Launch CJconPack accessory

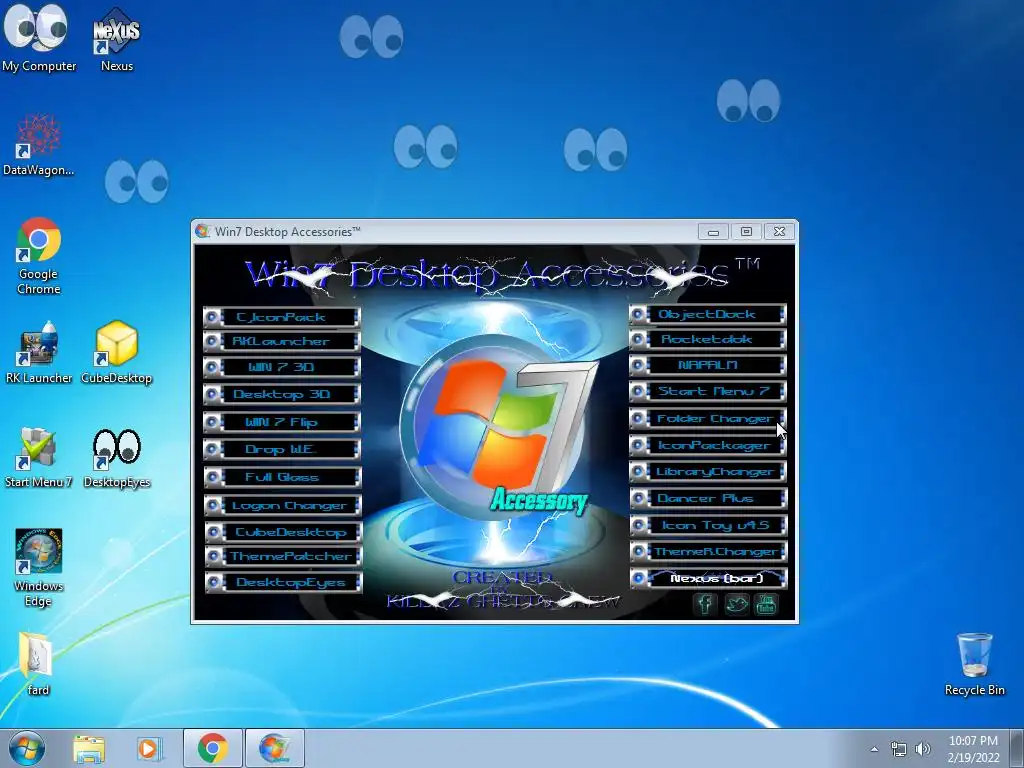click(281, 317)
